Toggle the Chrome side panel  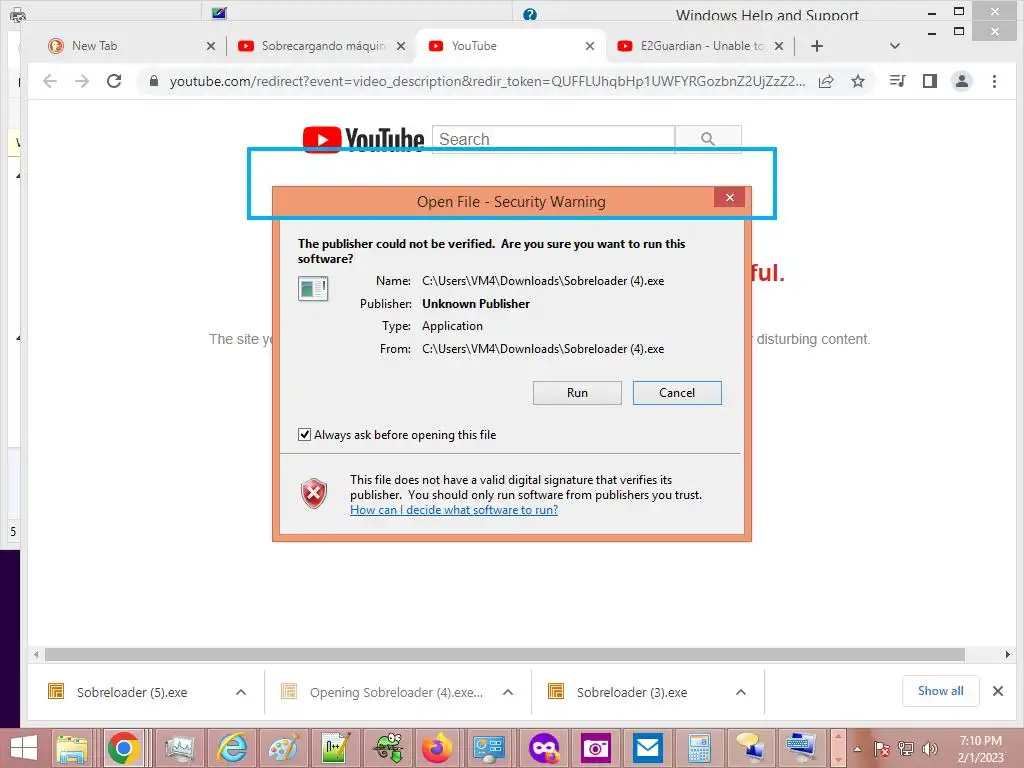click(929, 81)
